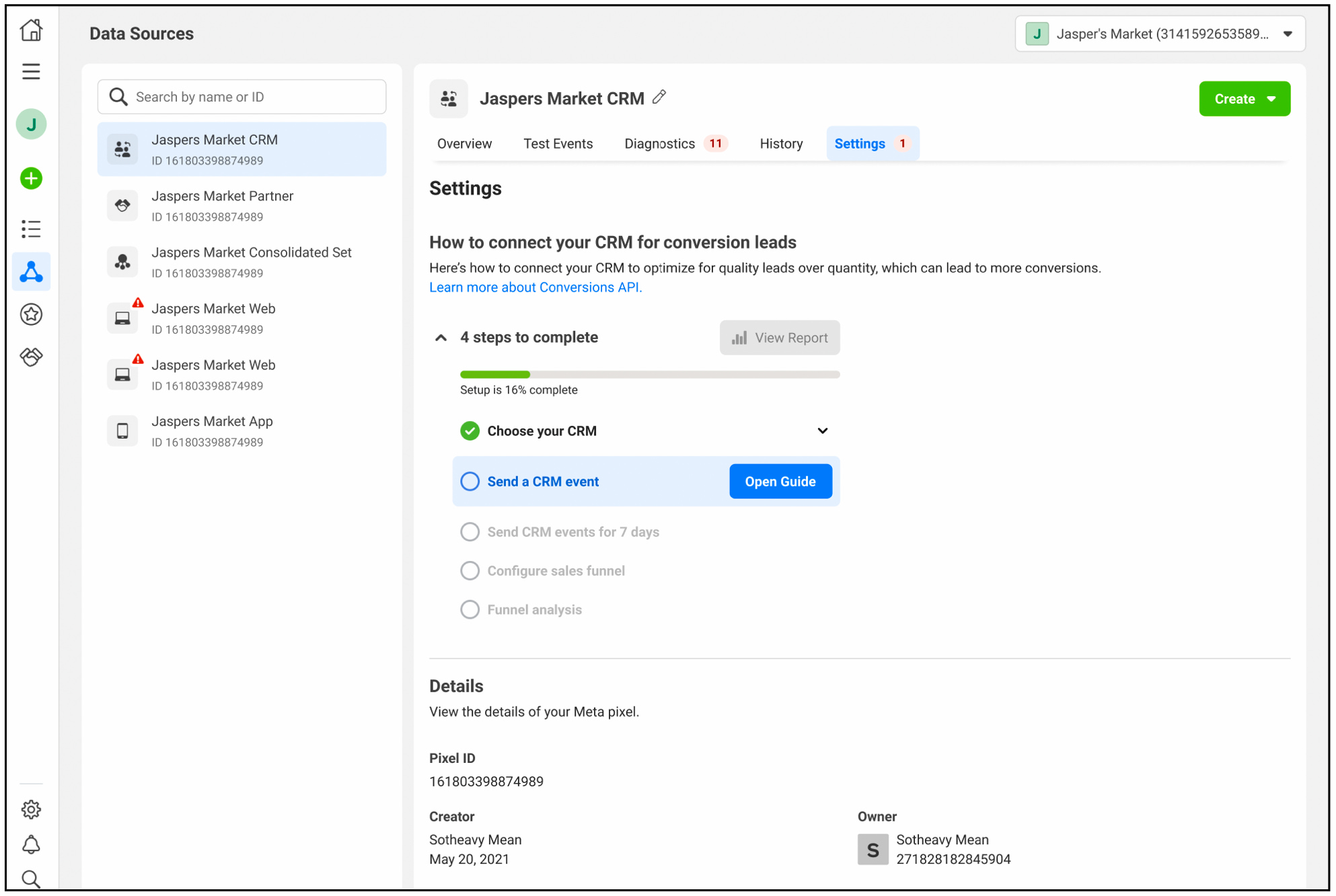Click the Funnel analysis label

[534, 610]
